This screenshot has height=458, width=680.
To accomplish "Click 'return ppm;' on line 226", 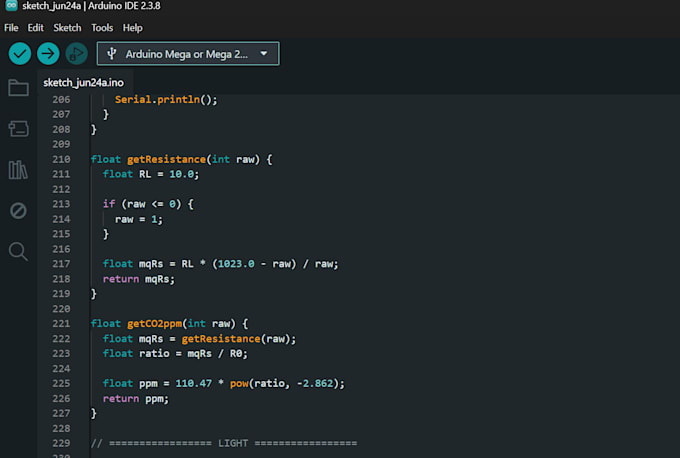I will point(136,399).
